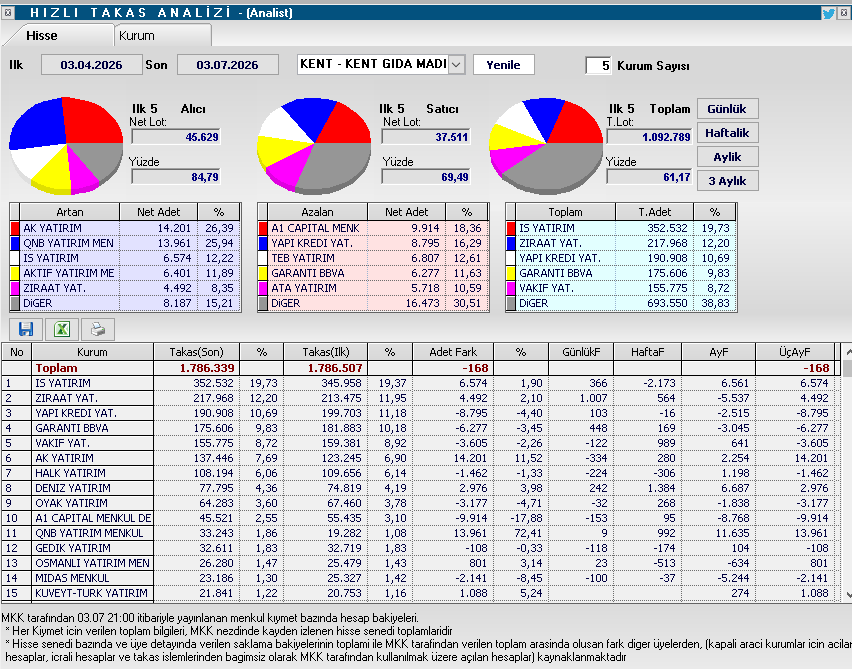Choose the Aylik period button
Image resolution: width=852 pixels, height=669 pixels.
tap(727, 157)
